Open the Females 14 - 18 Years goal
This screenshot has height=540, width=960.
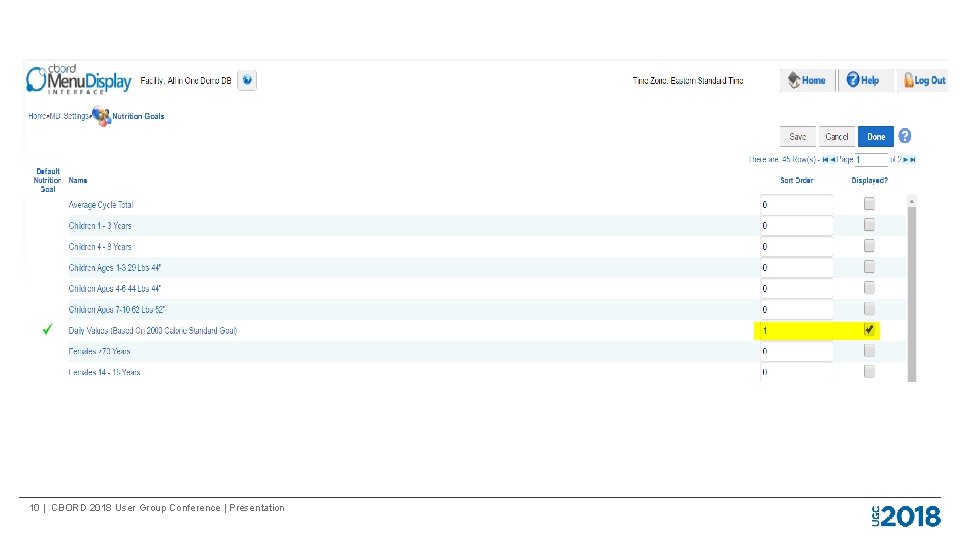coord(104,372)
